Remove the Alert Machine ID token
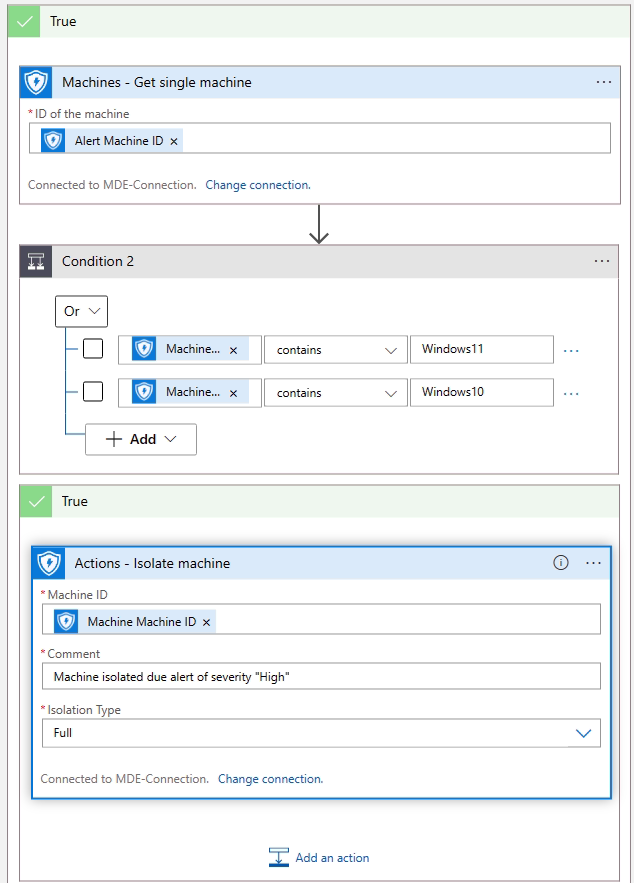634x883 pixels. pyautogui.click(x=174, y=142)
